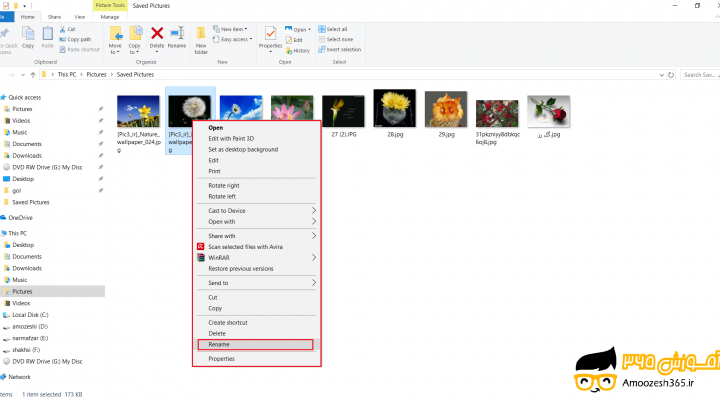This screenshot has height=400, width=720.
Task: Refresh the folder with the address bar button
Action: (x=671, y=75)
